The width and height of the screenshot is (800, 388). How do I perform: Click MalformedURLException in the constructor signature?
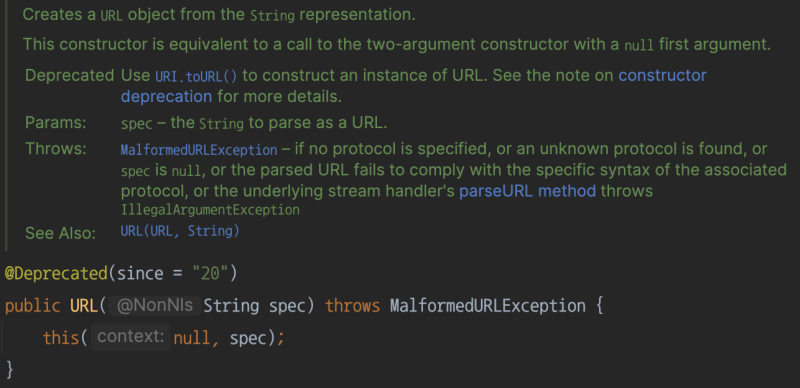[x=488, y=306]
